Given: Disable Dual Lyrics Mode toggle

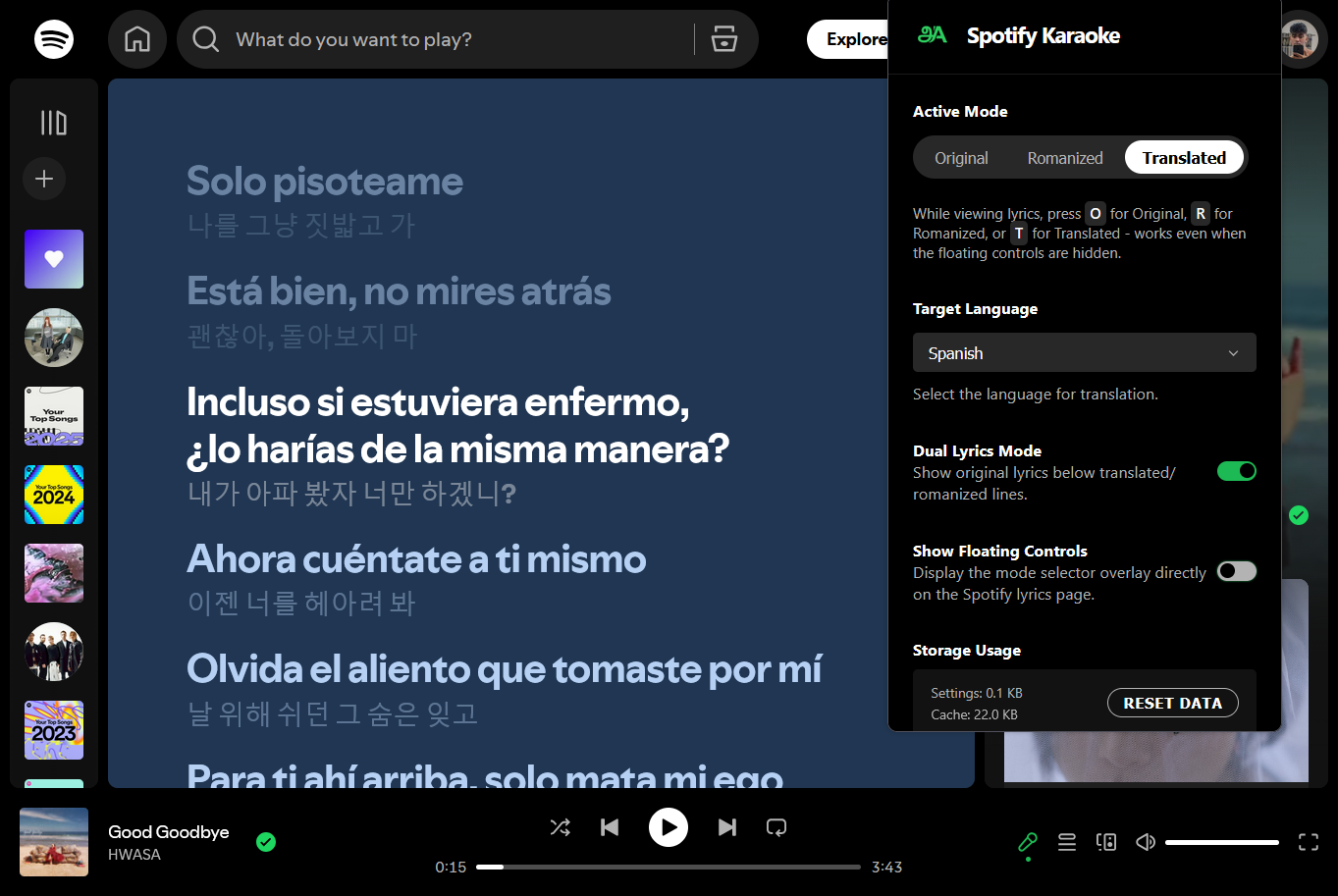Looking at the screenshot, I should click(x=1237, y=471).
